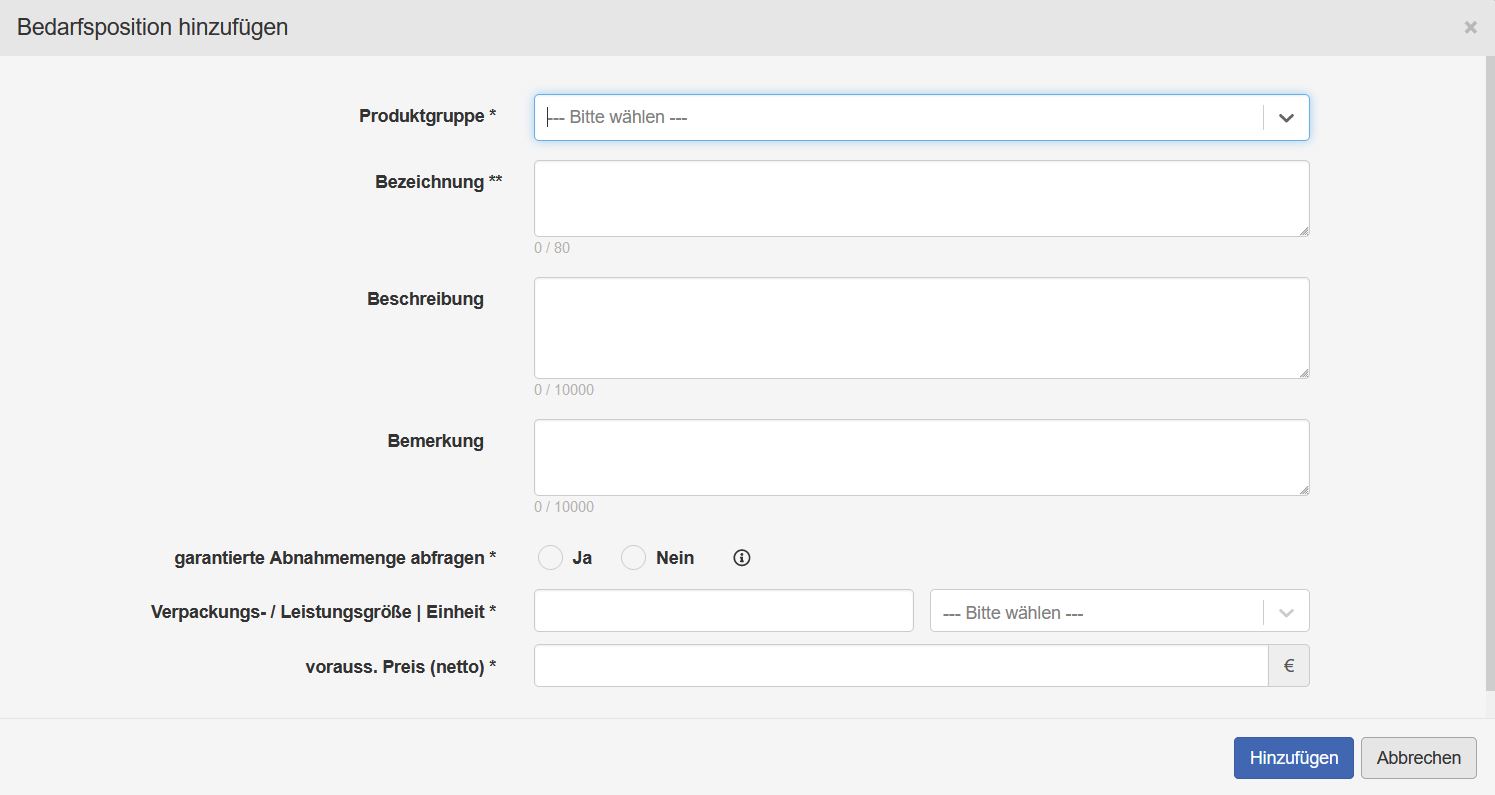
Task: Select the Nein radio button
Action: click(x=633, y=557)
